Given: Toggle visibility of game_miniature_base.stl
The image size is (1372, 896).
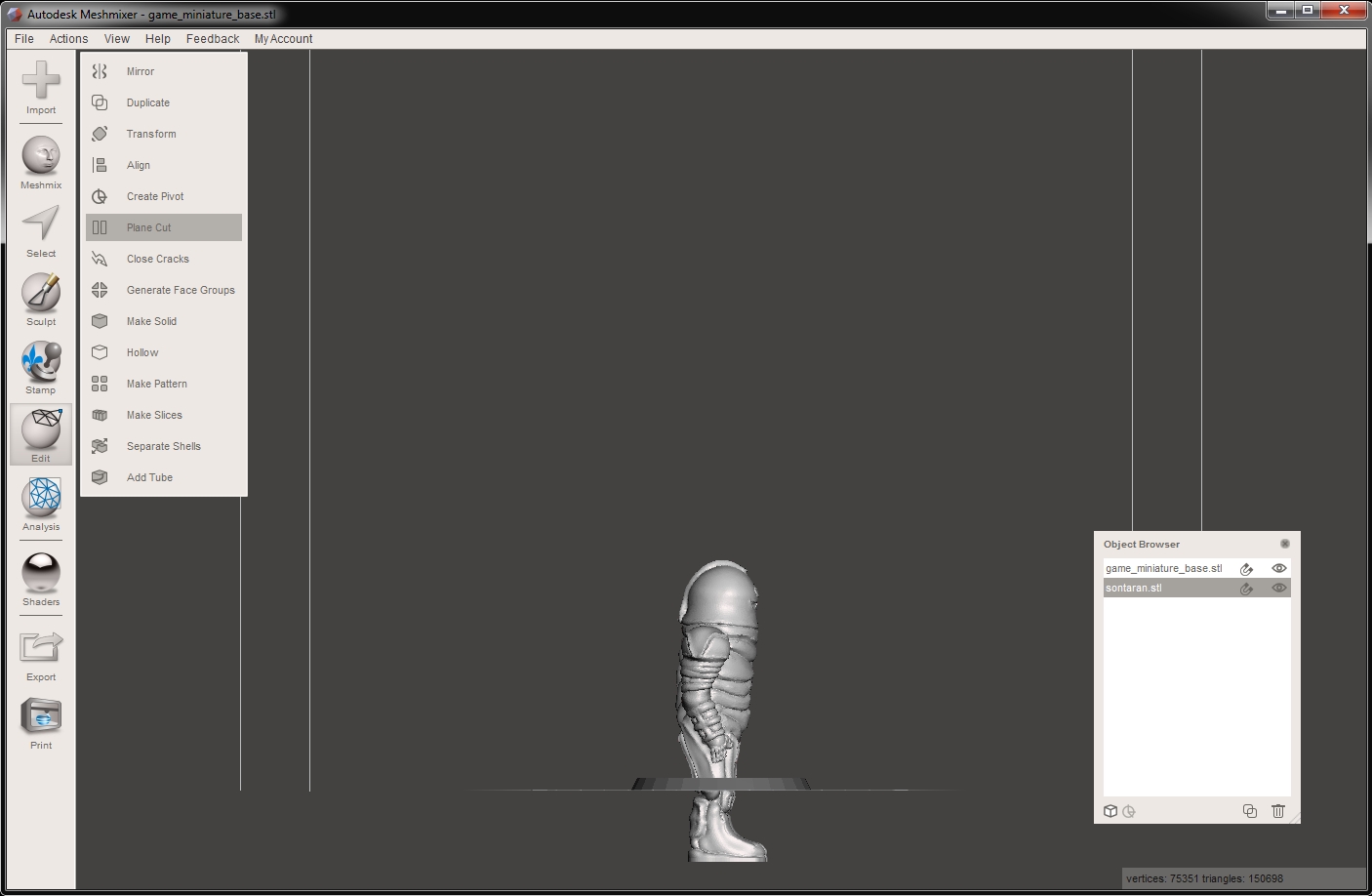Looking at the screenshot, I should point(1278,568).
